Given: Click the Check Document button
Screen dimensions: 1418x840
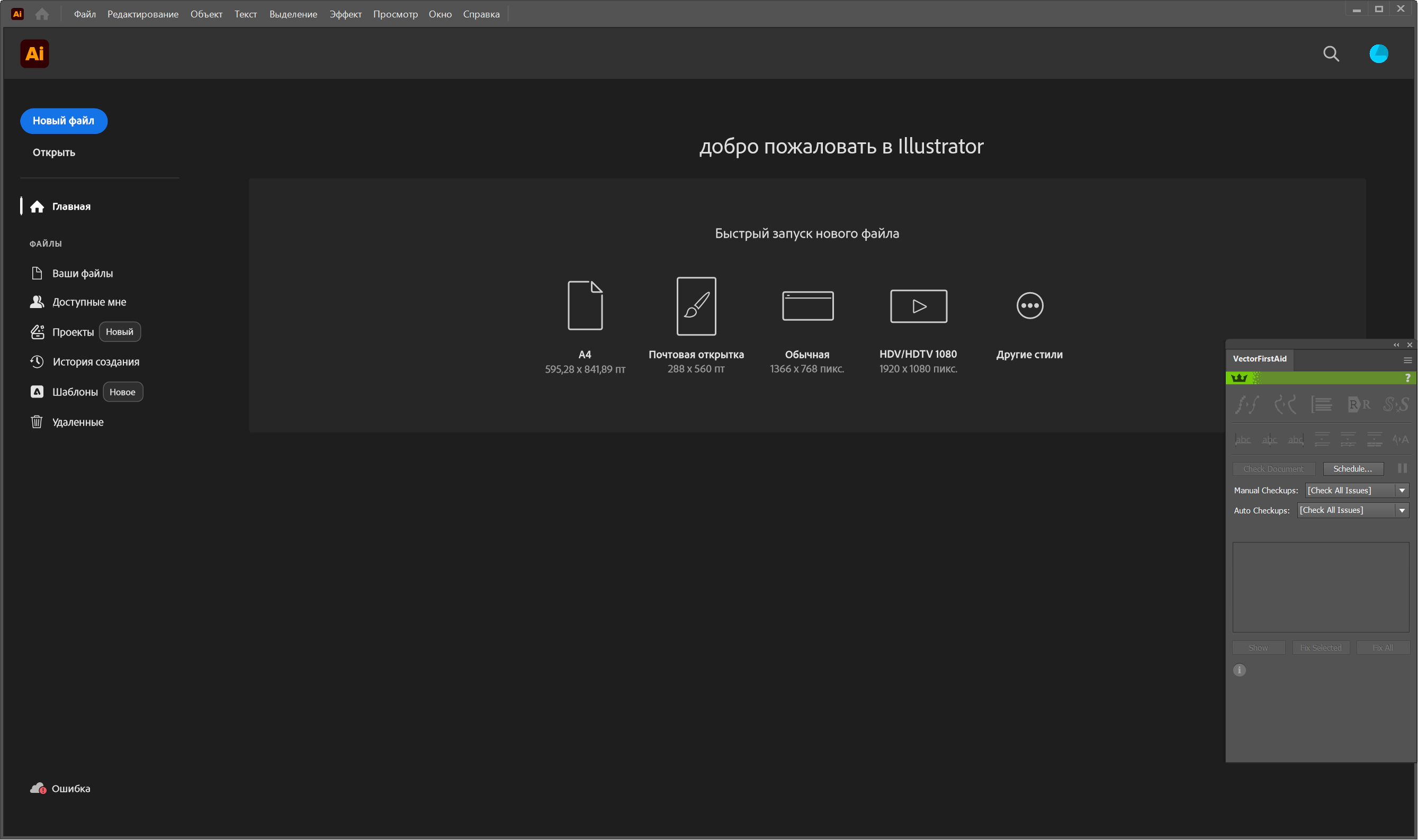Looking at the screenshot, I should (1273, 468).
